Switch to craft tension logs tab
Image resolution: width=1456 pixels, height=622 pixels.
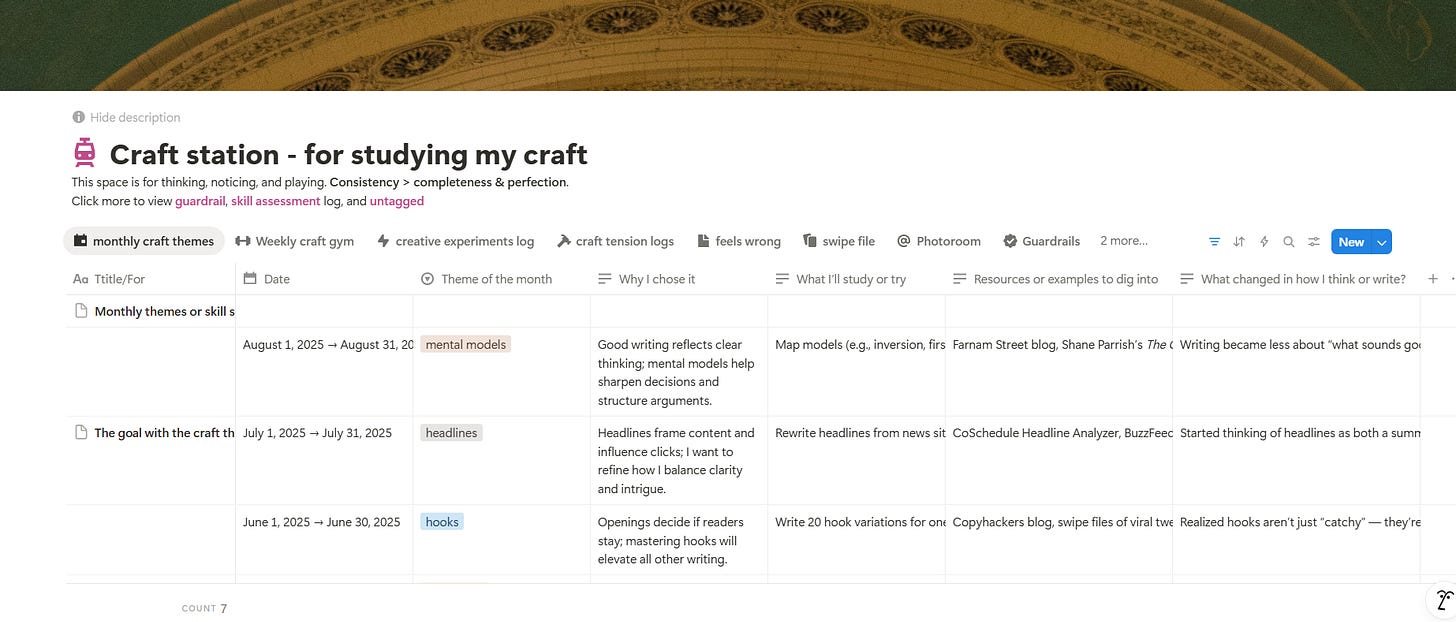click(615, 241)
